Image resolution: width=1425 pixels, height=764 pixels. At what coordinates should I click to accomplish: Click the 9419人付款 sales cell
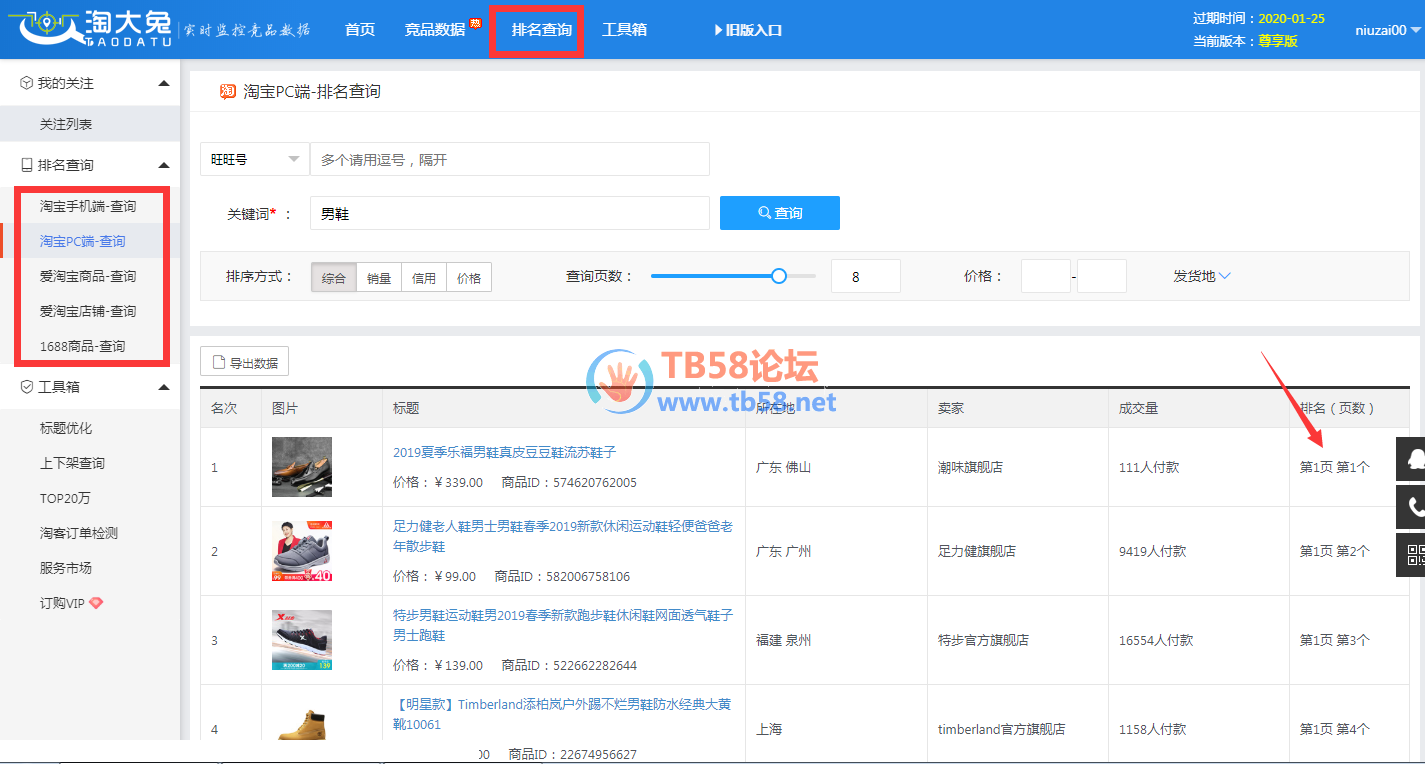(1152, 551)
